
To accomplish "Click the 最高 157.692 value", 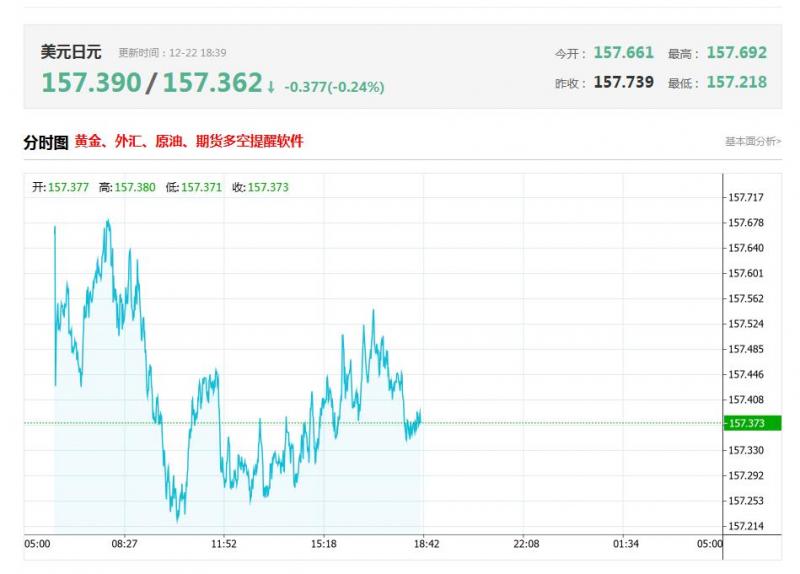I will point(736,52).
